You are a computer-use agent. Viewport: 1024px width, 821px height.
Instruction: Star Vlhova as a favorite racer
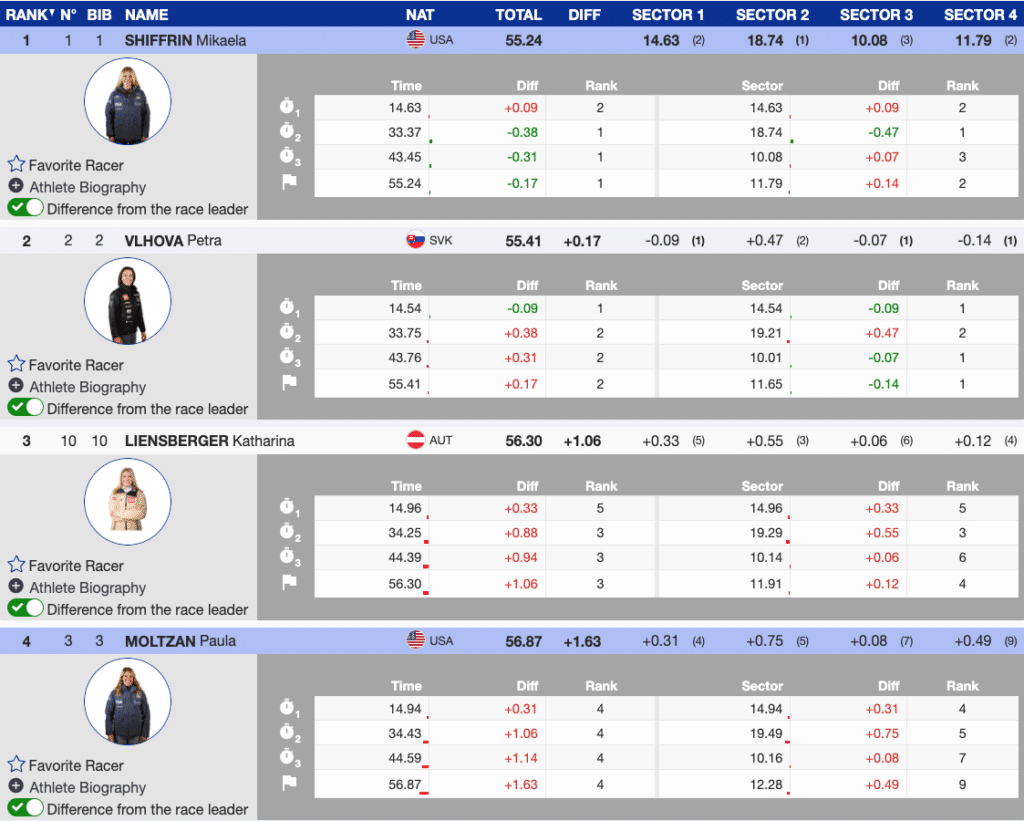click(16, 365)
